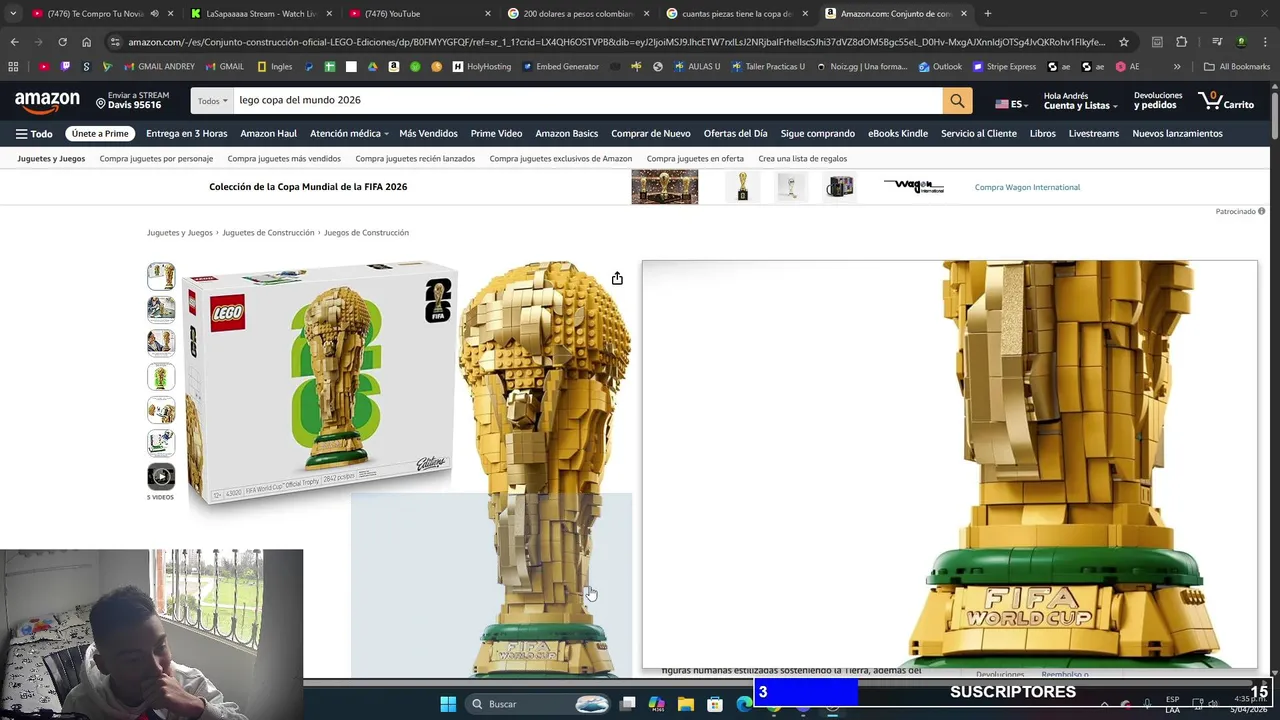This screenshot has width=1280, height=720.
Task: Open the Outlook bookmark
Action: tap(940, 67)
